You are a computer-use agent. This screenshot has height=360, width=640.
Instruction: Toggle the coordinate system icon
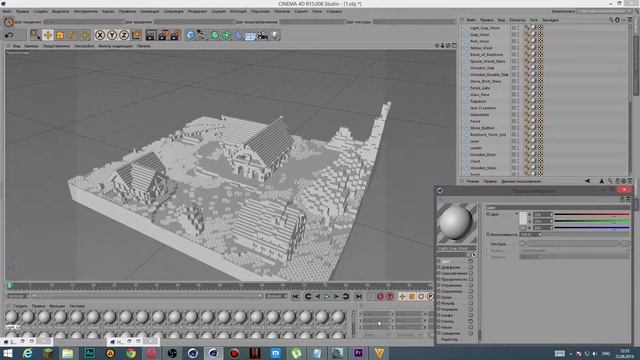coord(136,36)
